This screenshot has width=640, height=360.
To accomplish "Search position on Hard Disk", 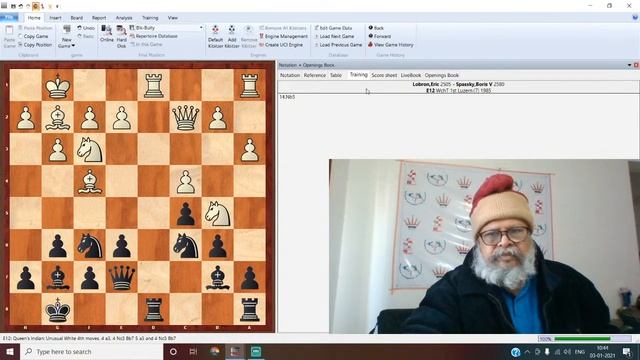I will click(121, 36).
